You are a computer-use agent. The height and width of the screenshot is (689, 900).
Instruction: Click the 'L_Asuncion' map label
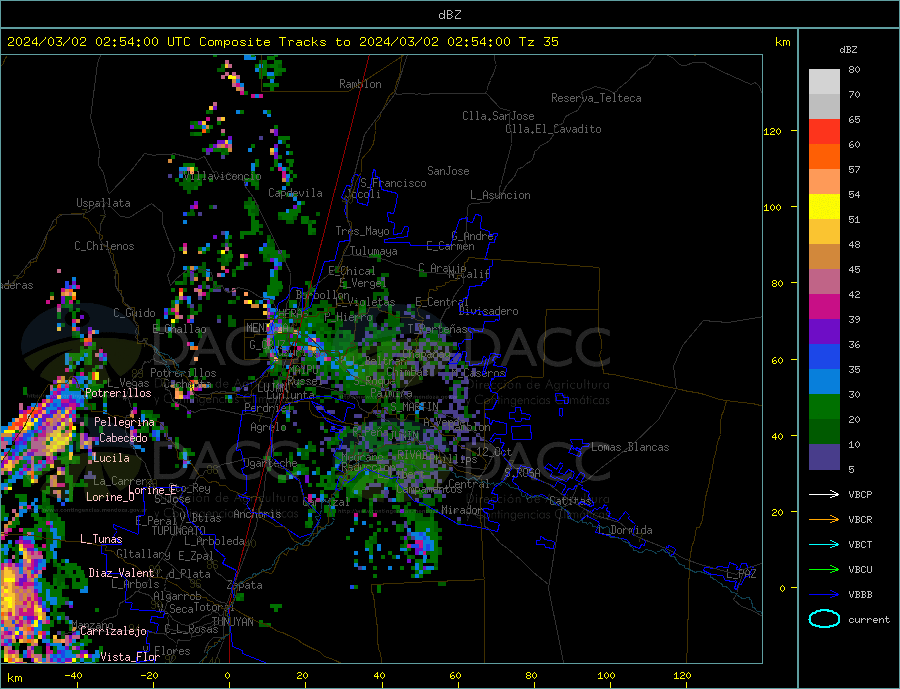pyautogui.click(x=500, y=195)
